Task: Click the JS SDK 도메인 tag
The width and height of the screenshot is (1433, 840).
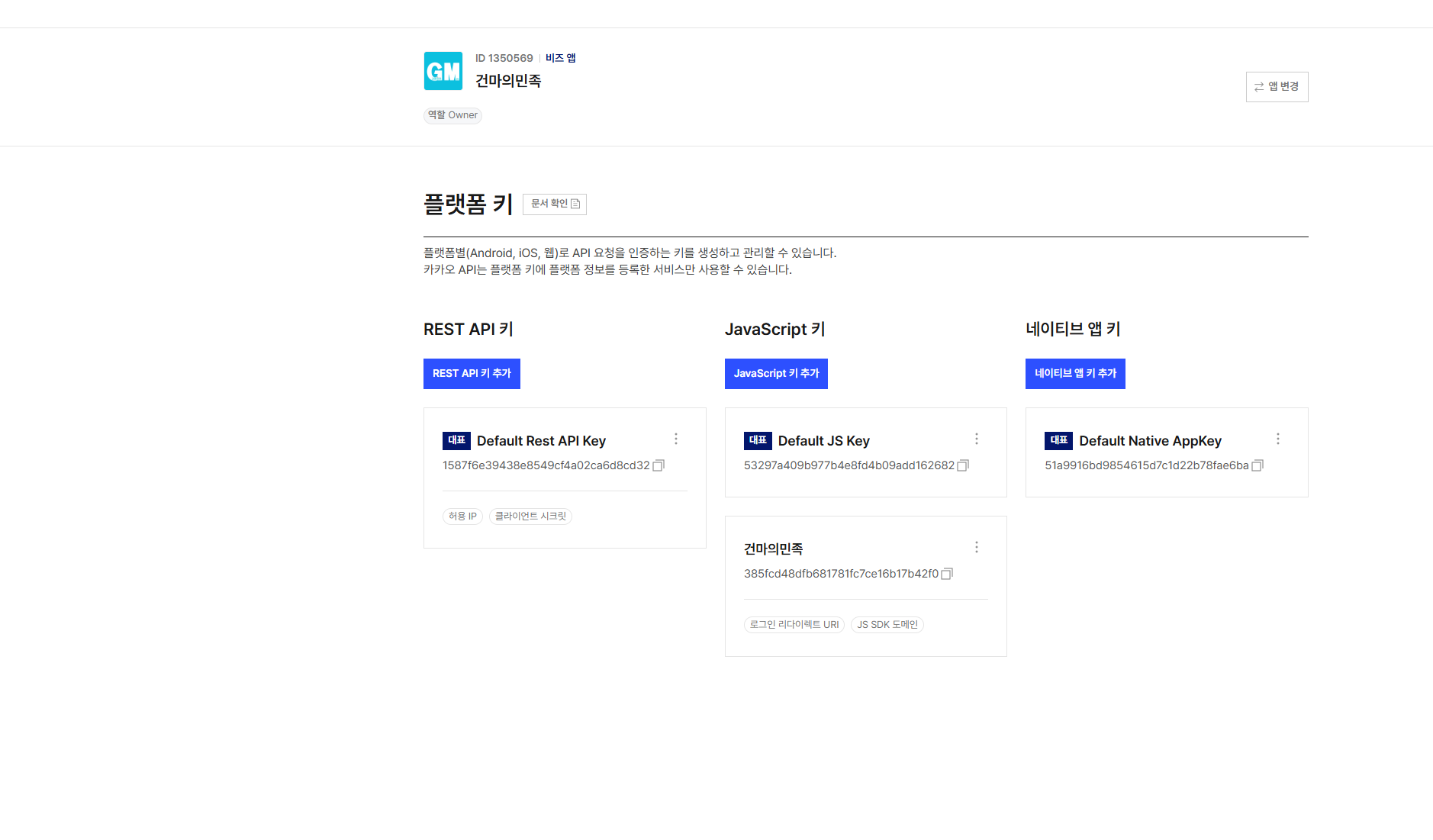Action: point(887,625)
